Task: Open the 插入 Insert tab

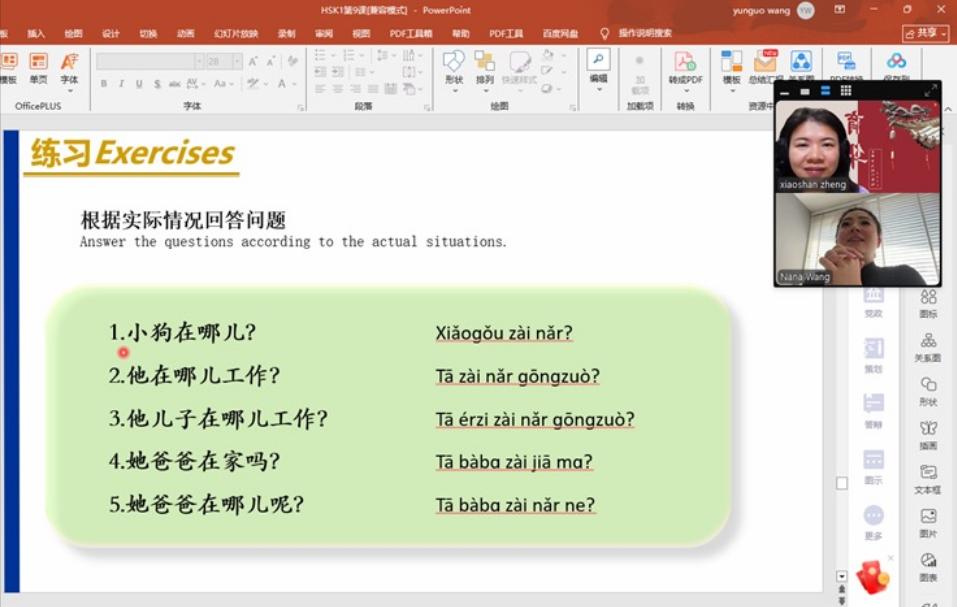Action: point(36,34)
